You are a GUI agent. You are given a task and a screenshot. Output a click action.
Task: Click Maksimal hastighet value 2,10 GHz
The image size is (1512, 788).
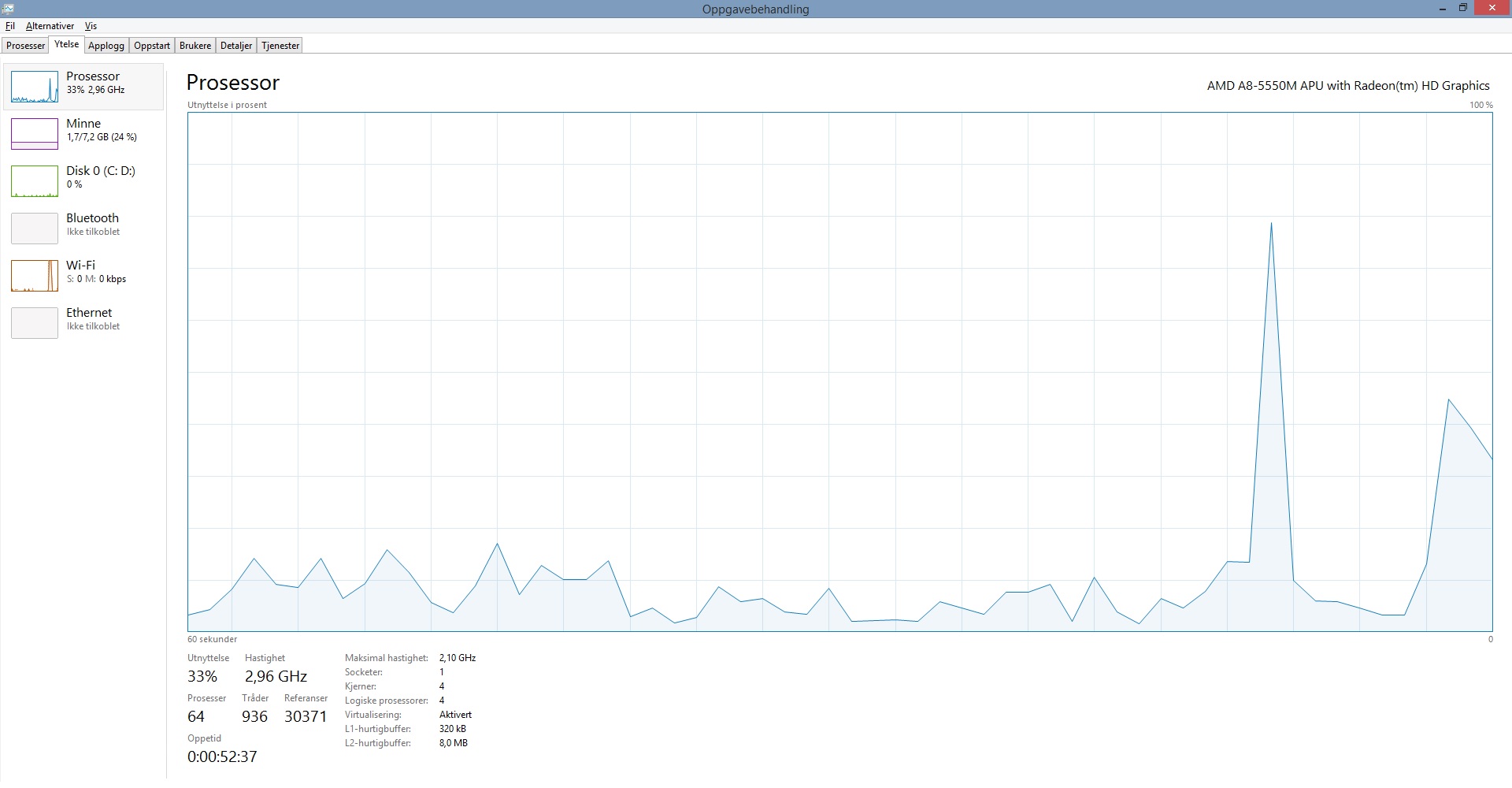coord(458,658)
